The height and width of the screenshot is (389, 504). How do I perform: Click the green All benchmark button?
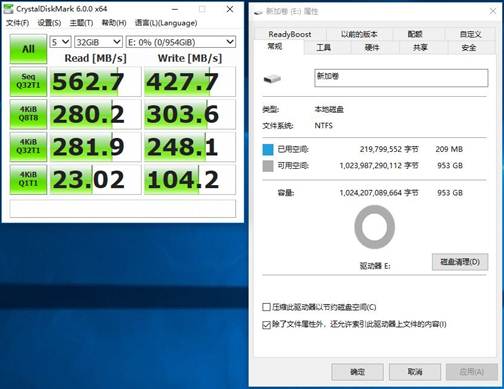(28, 49)
